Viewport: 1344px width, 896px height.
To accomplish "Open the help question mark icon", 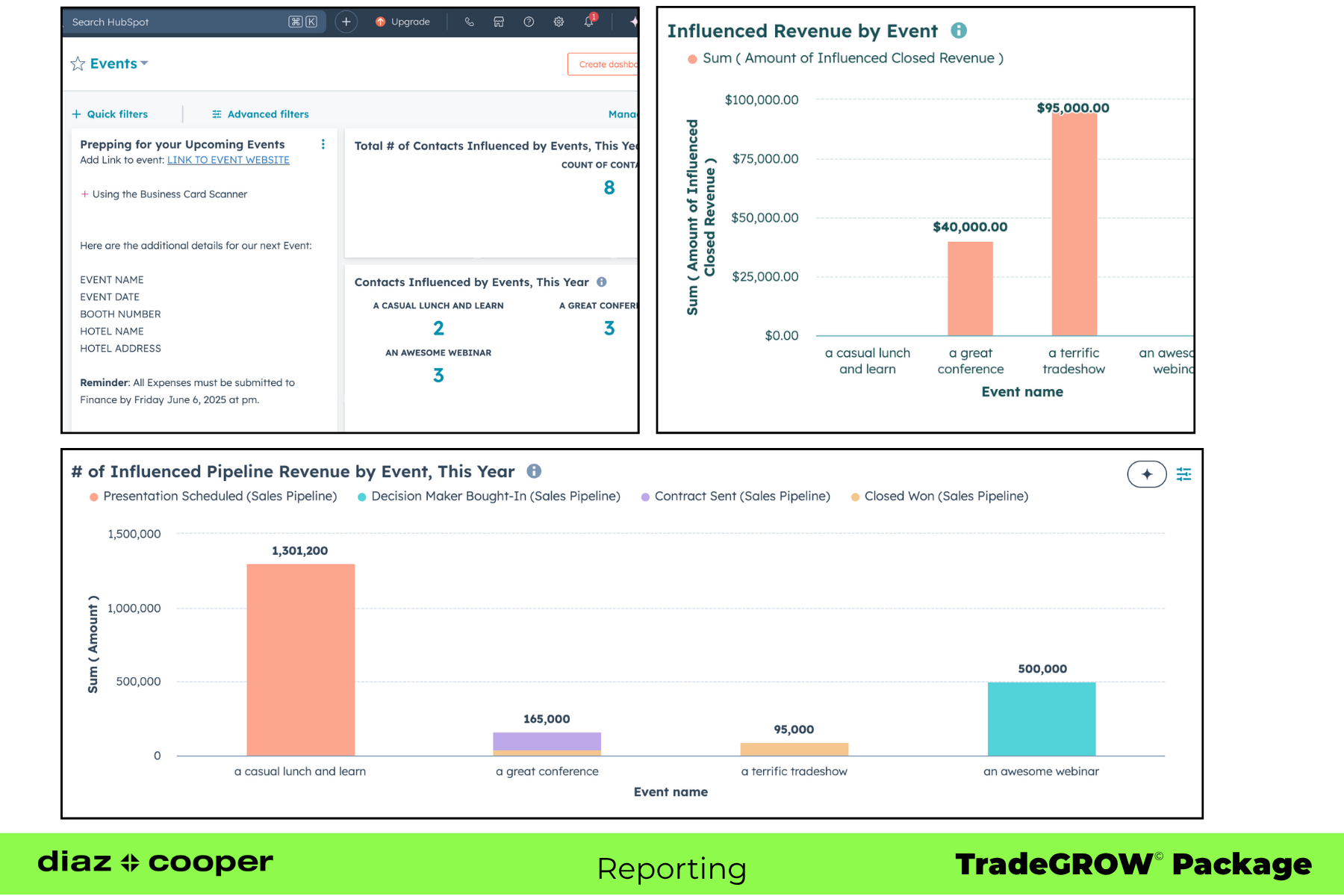I will click(528, 22).
